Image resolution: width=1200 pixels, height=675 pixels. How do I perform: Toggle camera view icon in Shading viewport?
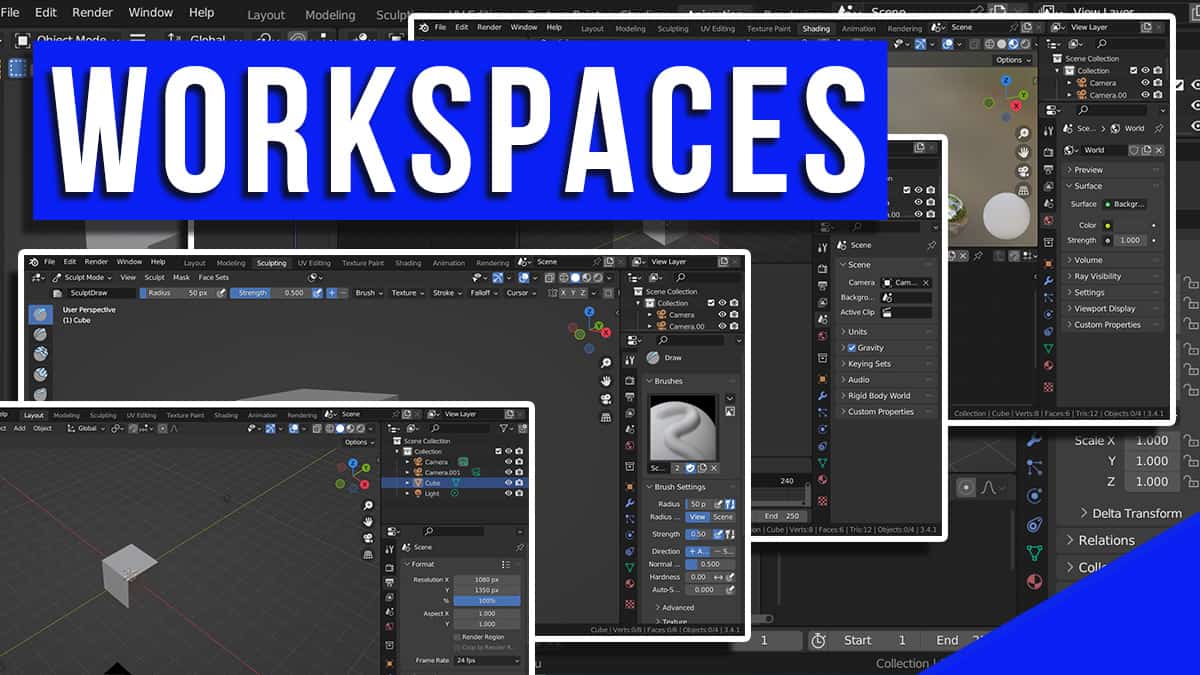click(x=1023, y=171)
